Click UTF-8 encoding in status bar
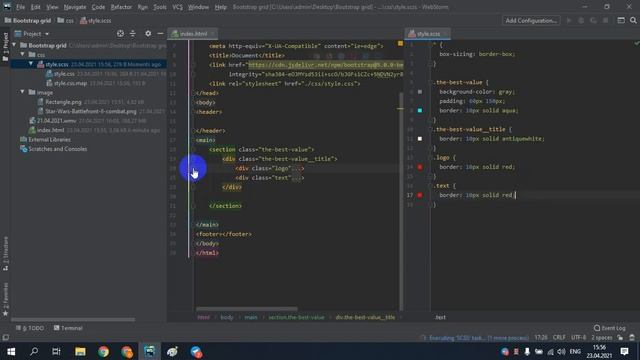Image resolution: width=640 pixels, height=360 pixels. pos(578,338)
